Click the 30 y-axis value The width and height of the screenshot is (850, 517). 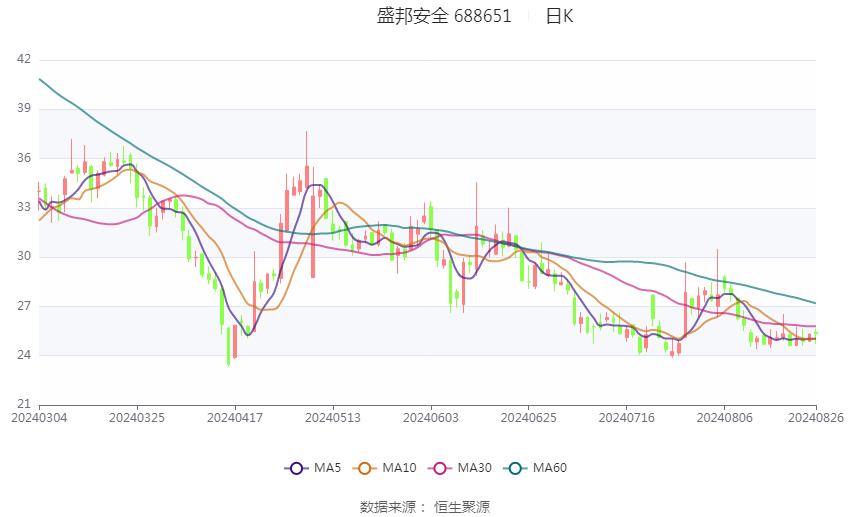click(x=24, y=256)
